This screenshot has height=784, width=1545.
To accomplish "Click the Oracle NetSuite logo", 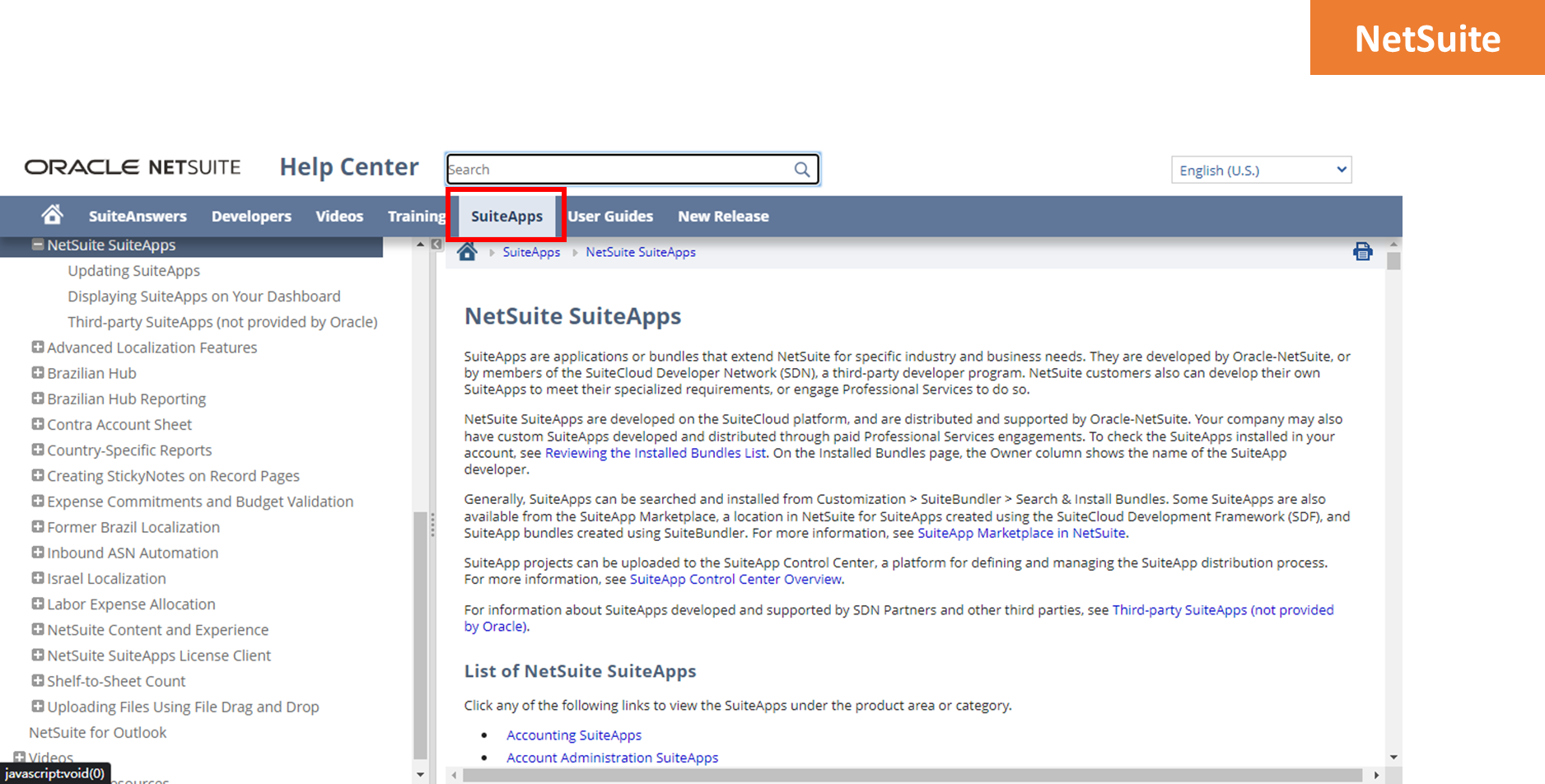I will tap(132, 166).
